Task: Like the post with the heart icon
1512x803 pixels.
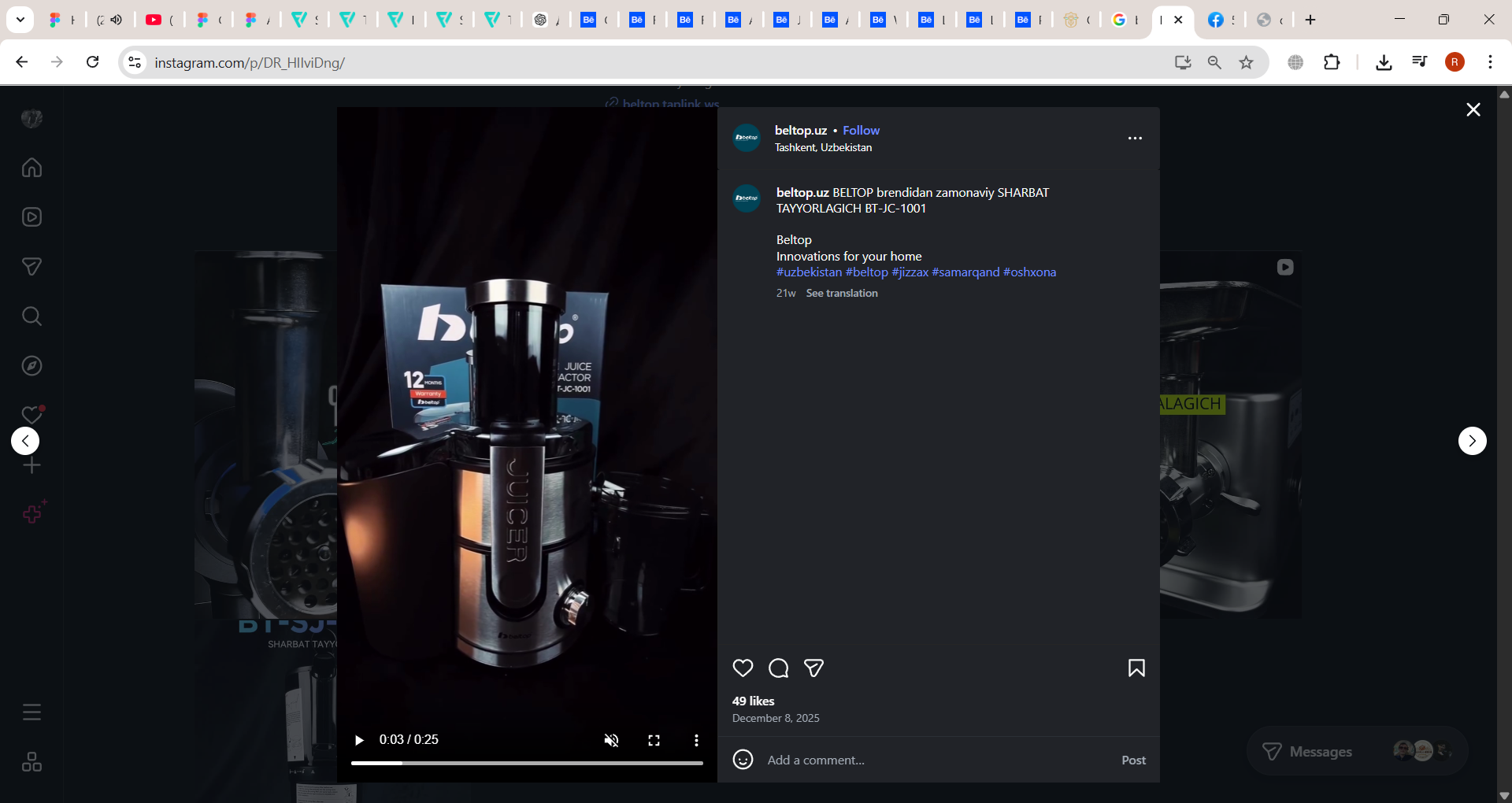Action: [x=743, y=668]
